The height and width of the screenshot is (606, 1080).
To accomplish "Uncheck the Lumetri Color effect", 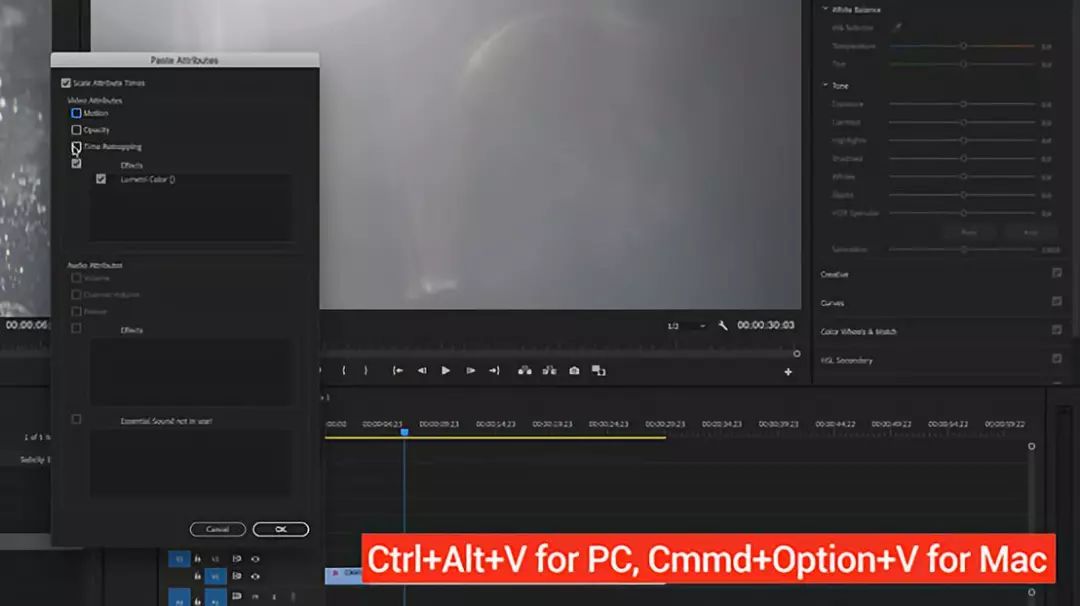I will click(101, 179).
